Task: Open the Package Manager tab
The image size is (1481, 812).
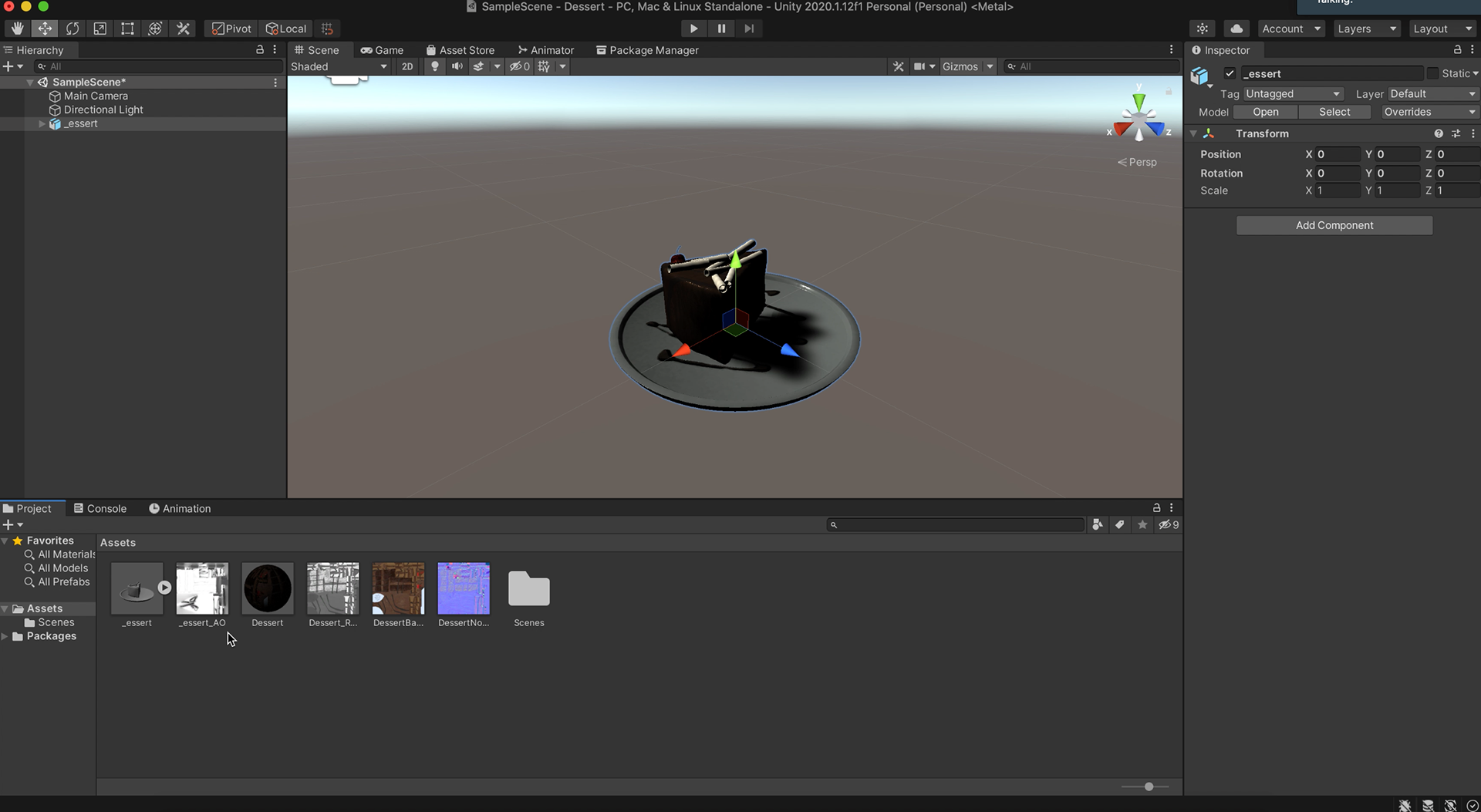Action: pos(647,50)
